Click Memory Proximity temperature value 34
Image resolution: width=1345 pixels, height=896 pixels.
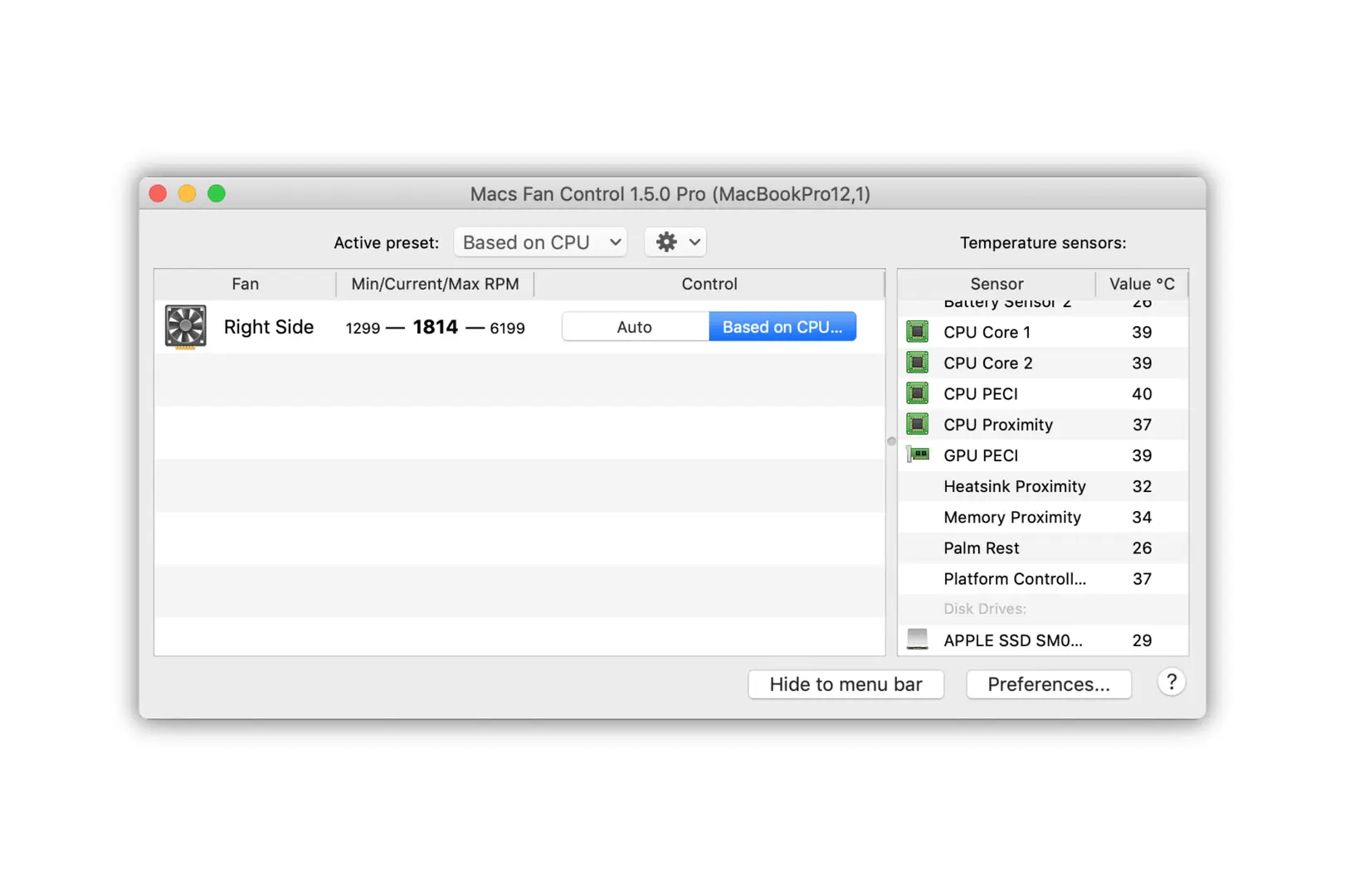(x=1142, y=517)
